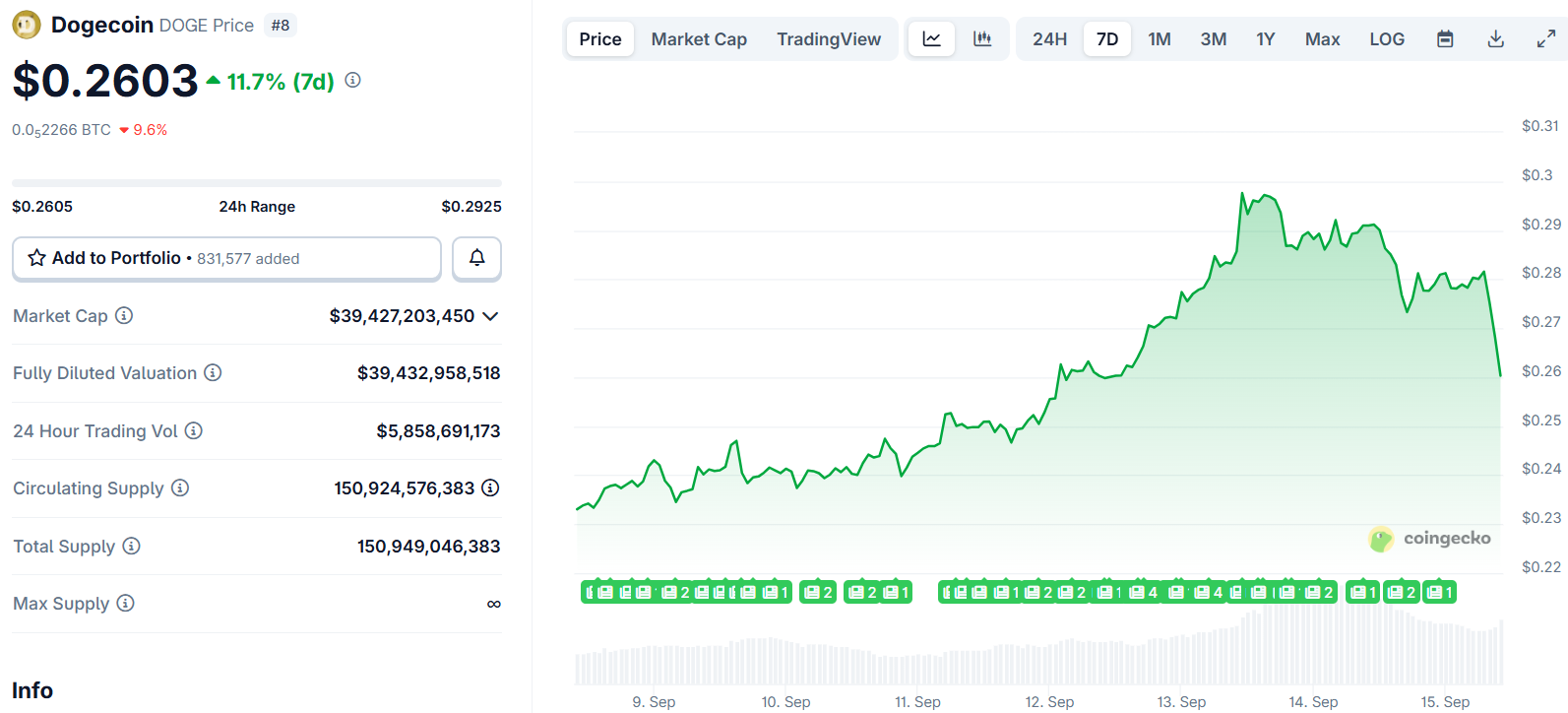Click the price peak on the line chart
The image size is (1568, 713).
pos(1242,194)
